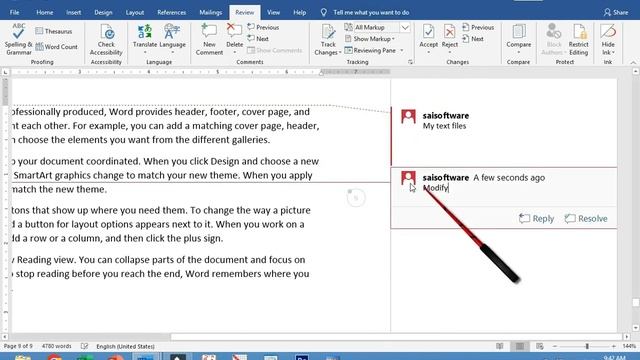The image size is (640, 360).
Task: Open Tracking group dialog launcher
Action: coord(410,62)
